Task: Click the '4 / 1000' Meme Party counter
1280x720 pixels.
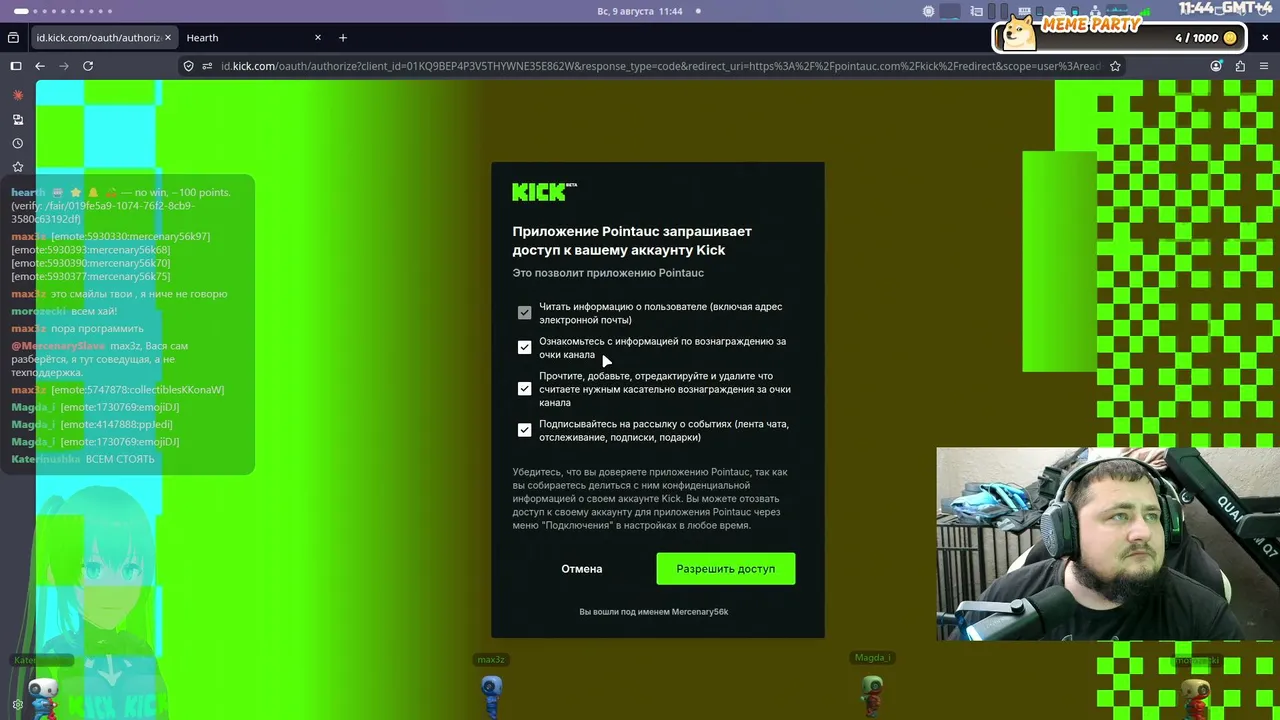Action: [1197, 38]
